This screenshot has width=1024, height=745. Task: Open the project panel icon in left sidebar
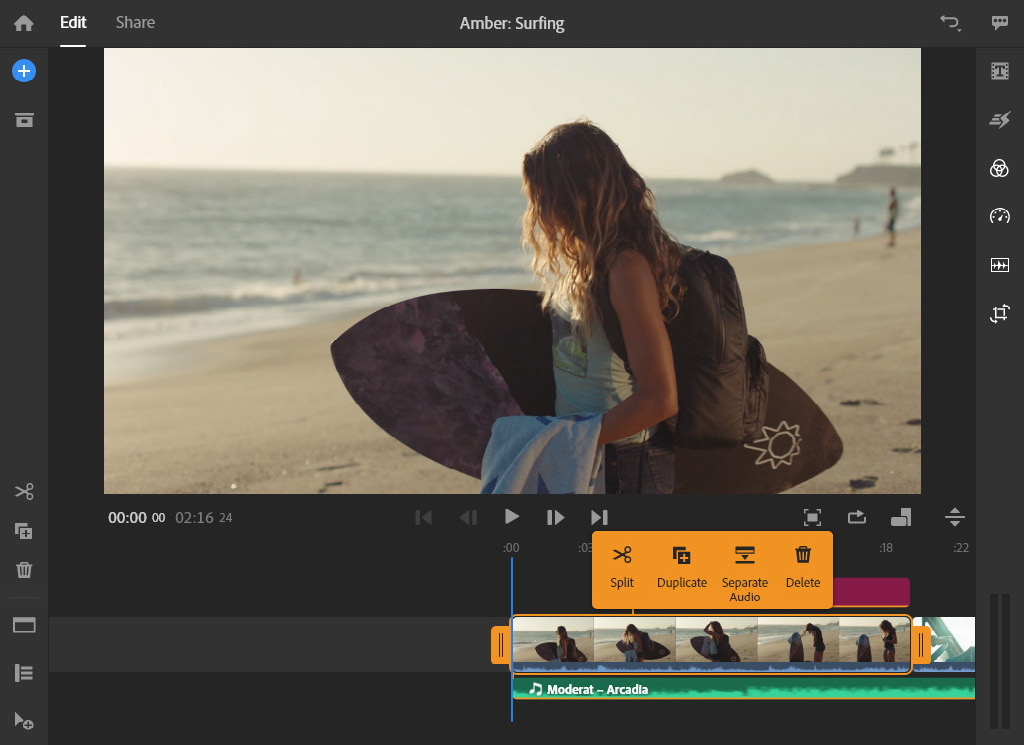pyautogui.click(x=24, y=120)
